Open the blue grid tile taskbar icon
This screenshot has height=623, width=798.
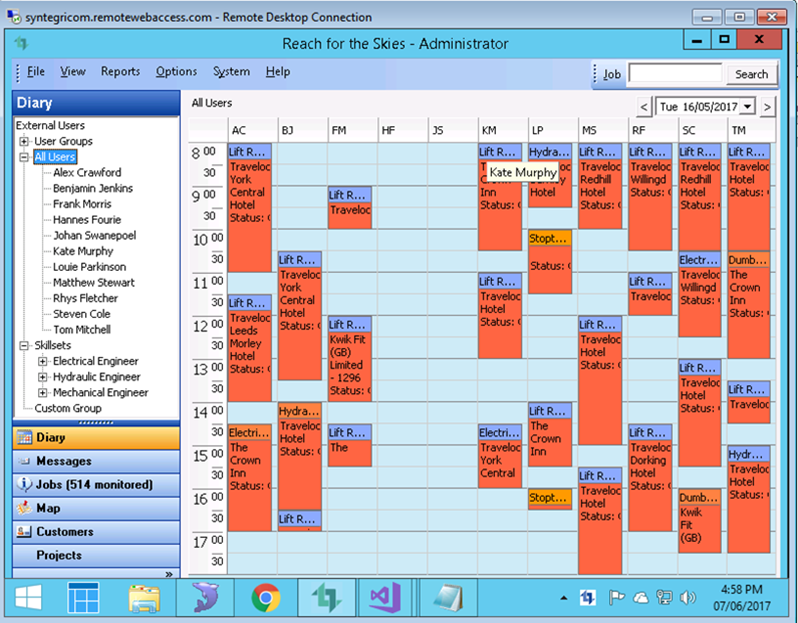tap(83, 598)
